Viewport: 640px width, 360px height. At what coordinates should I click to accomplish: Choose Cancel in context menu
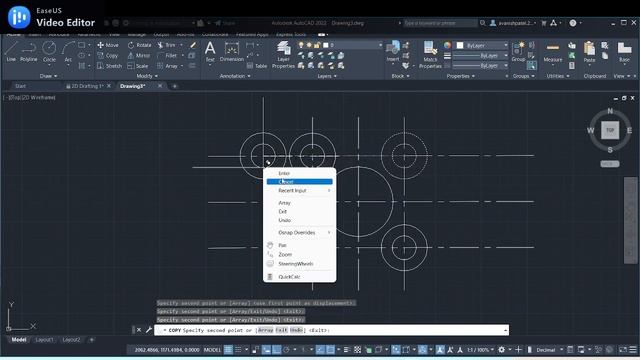[x=299, y=182]
